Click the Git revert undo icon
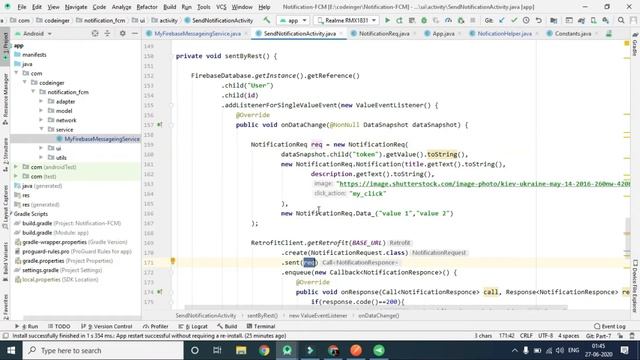Screen dimensions: 640x360 point(539,20)
